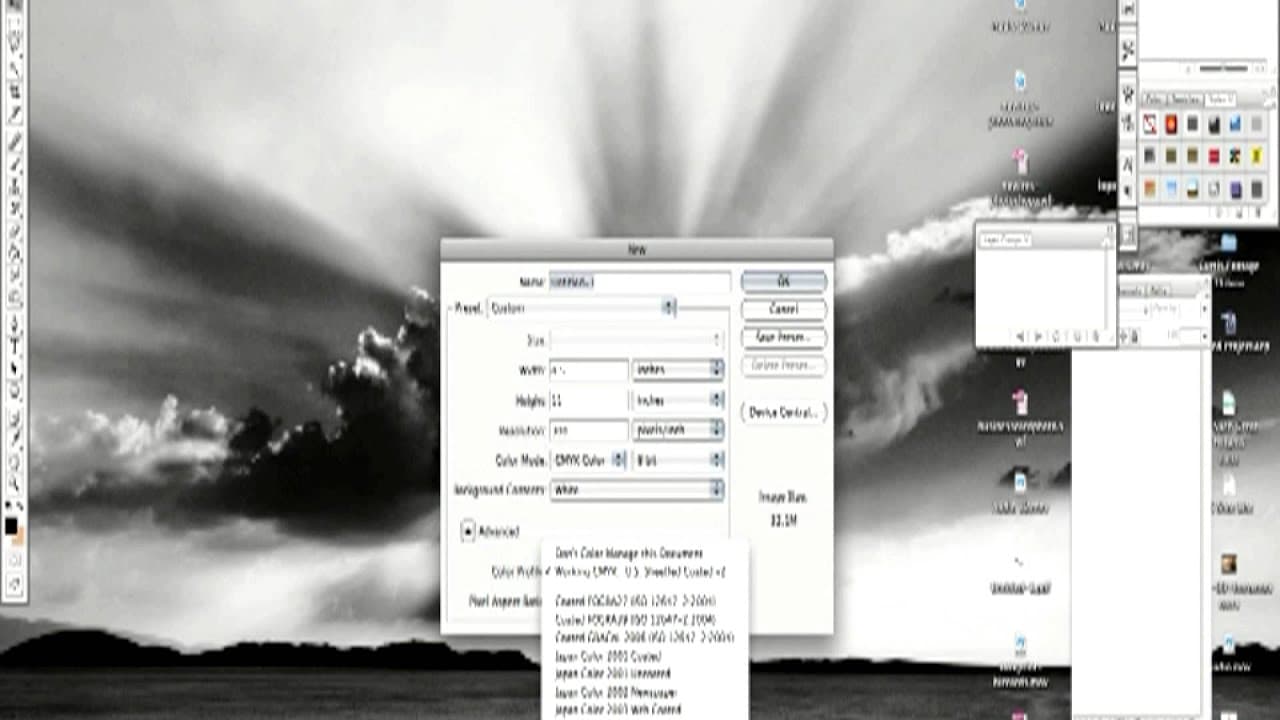Viewport: 1280px width, 720px height.
Task: Choose Japan Color 2001 Uncoated
Action: click(612, 674)
